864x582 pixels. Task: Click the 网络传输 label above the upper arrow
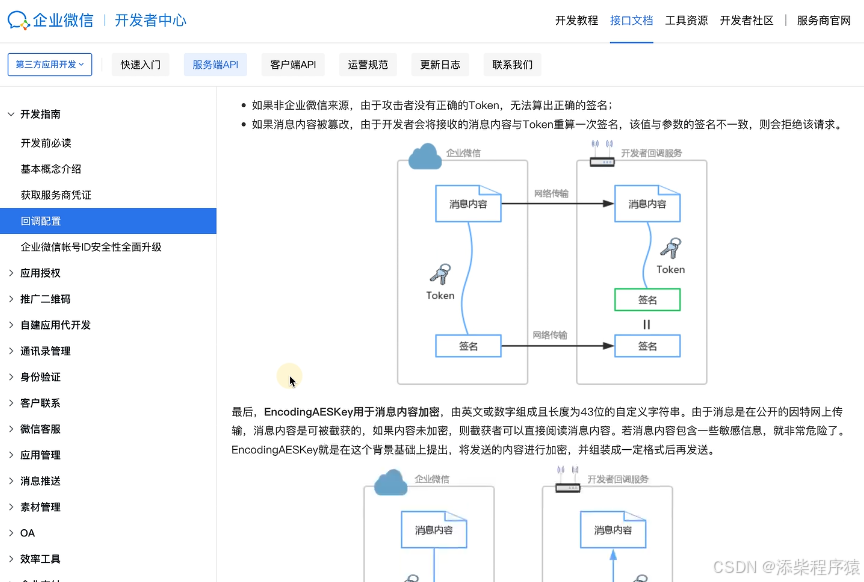[551, 193]
